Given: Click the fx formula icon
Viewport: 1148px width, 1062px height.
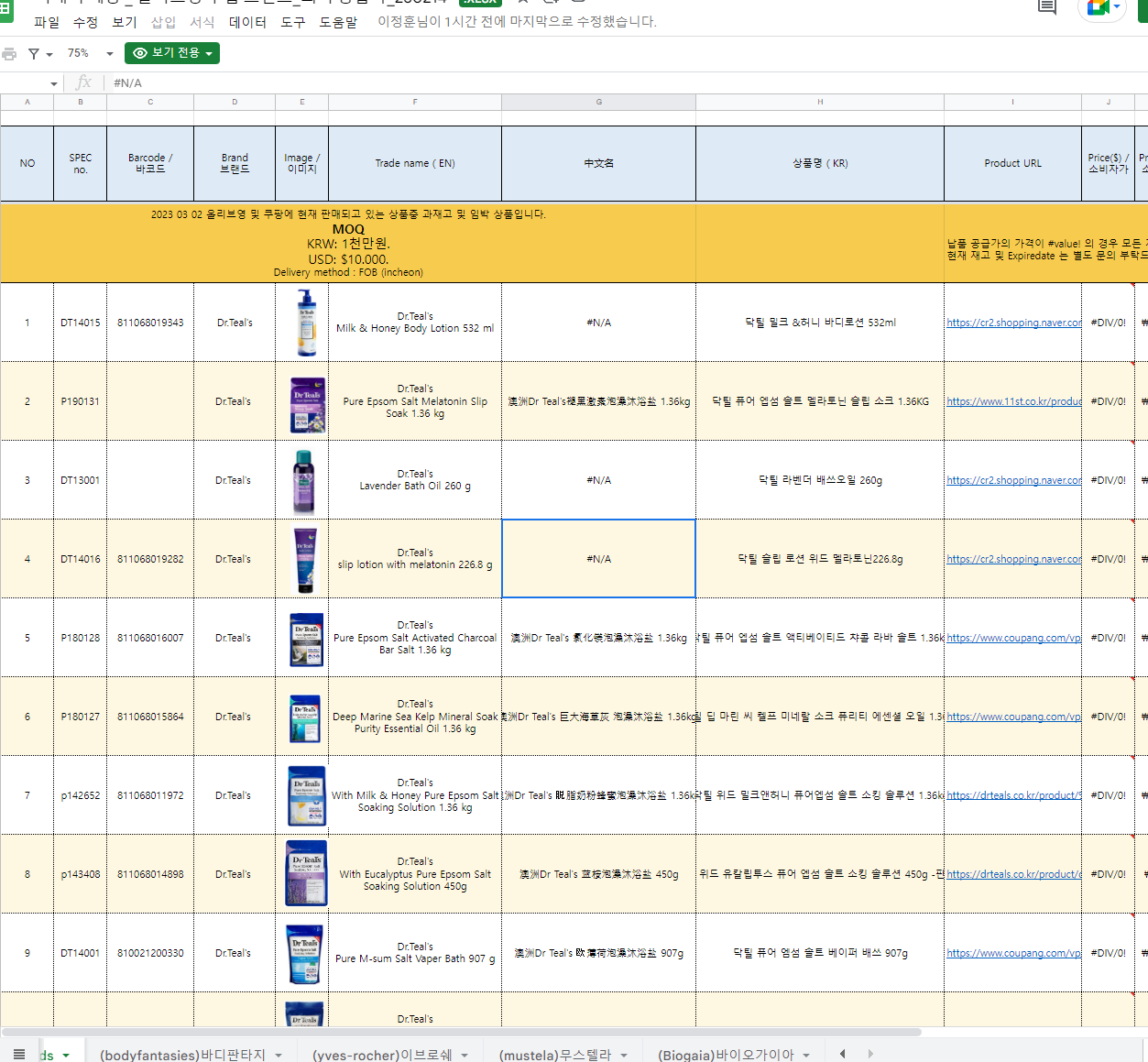Looking at the screenshot, I should click(83, 82).
